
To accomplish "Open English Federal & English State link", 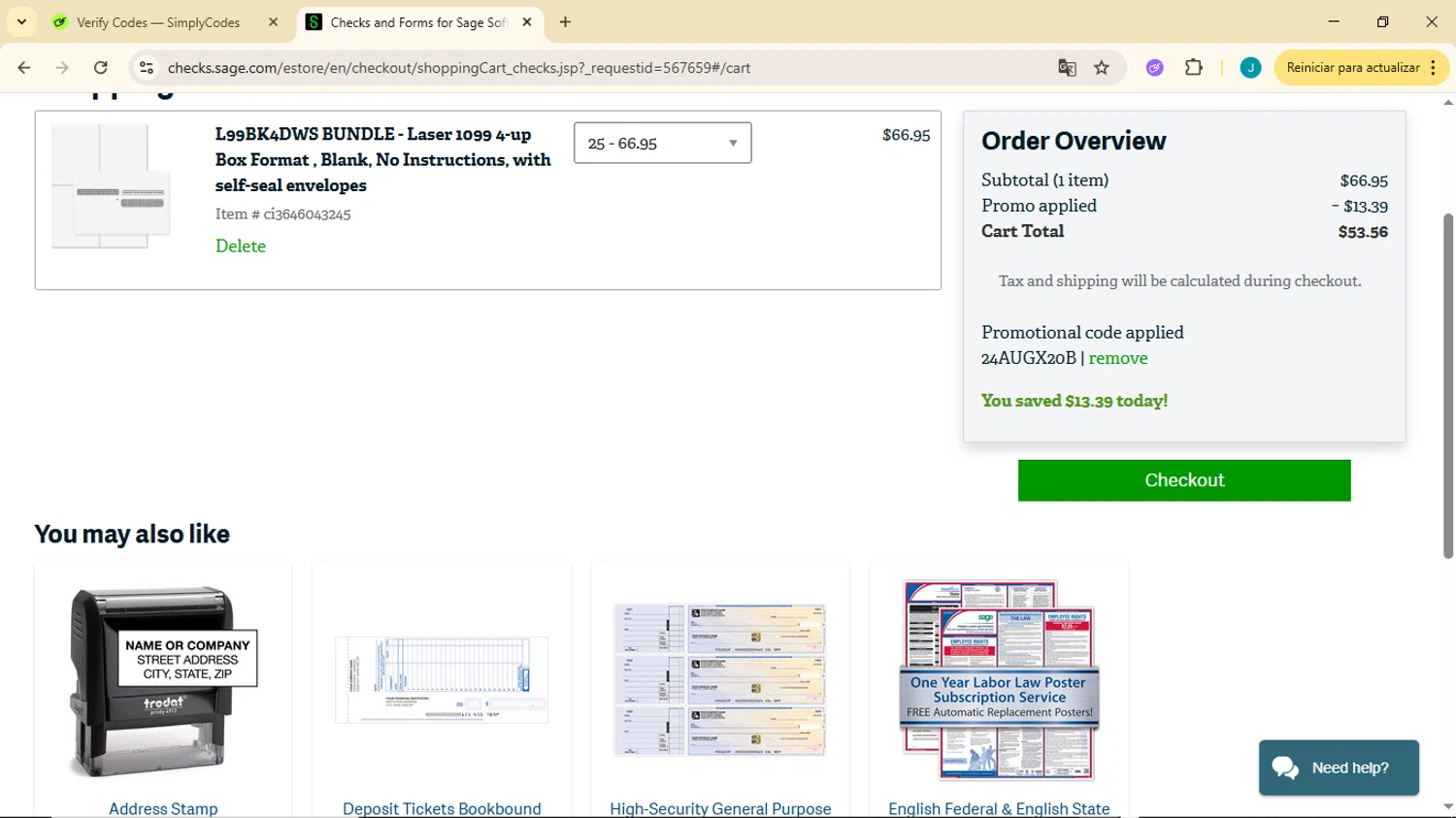I will pyautogui.click(x=999, y=808).
